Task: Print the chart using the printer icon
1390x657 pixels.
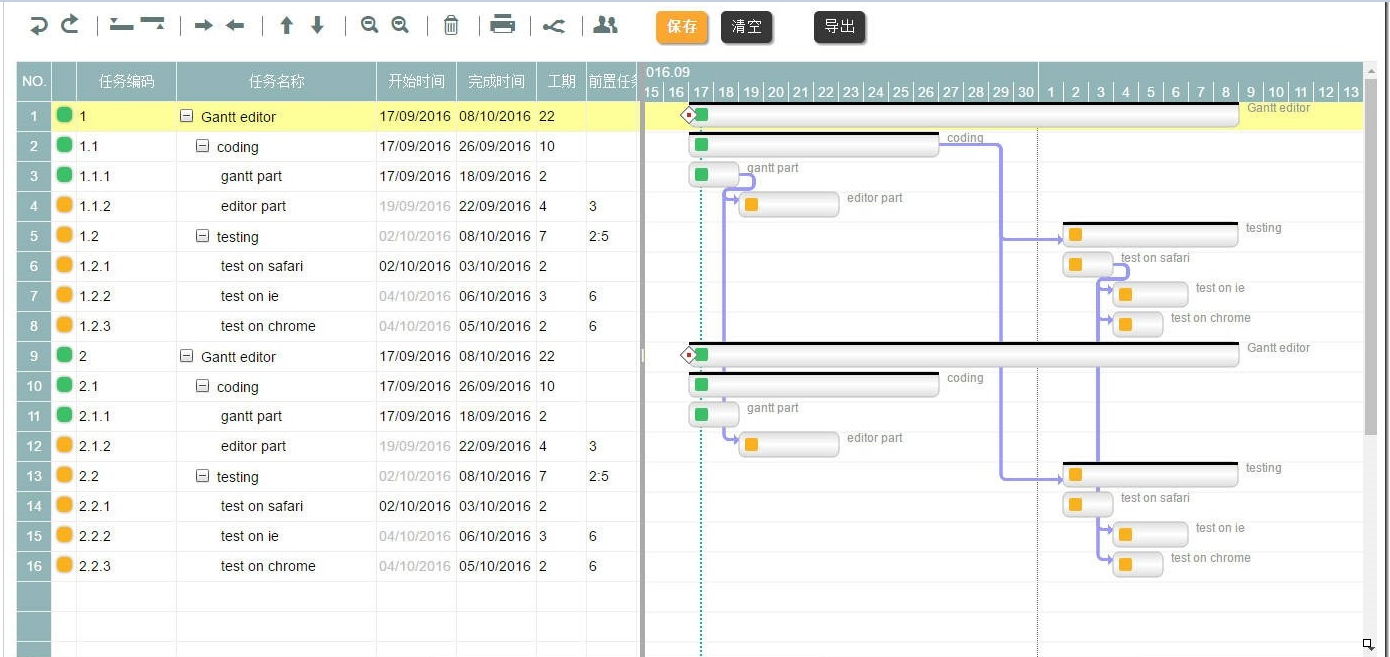Action: coord(503,26)
